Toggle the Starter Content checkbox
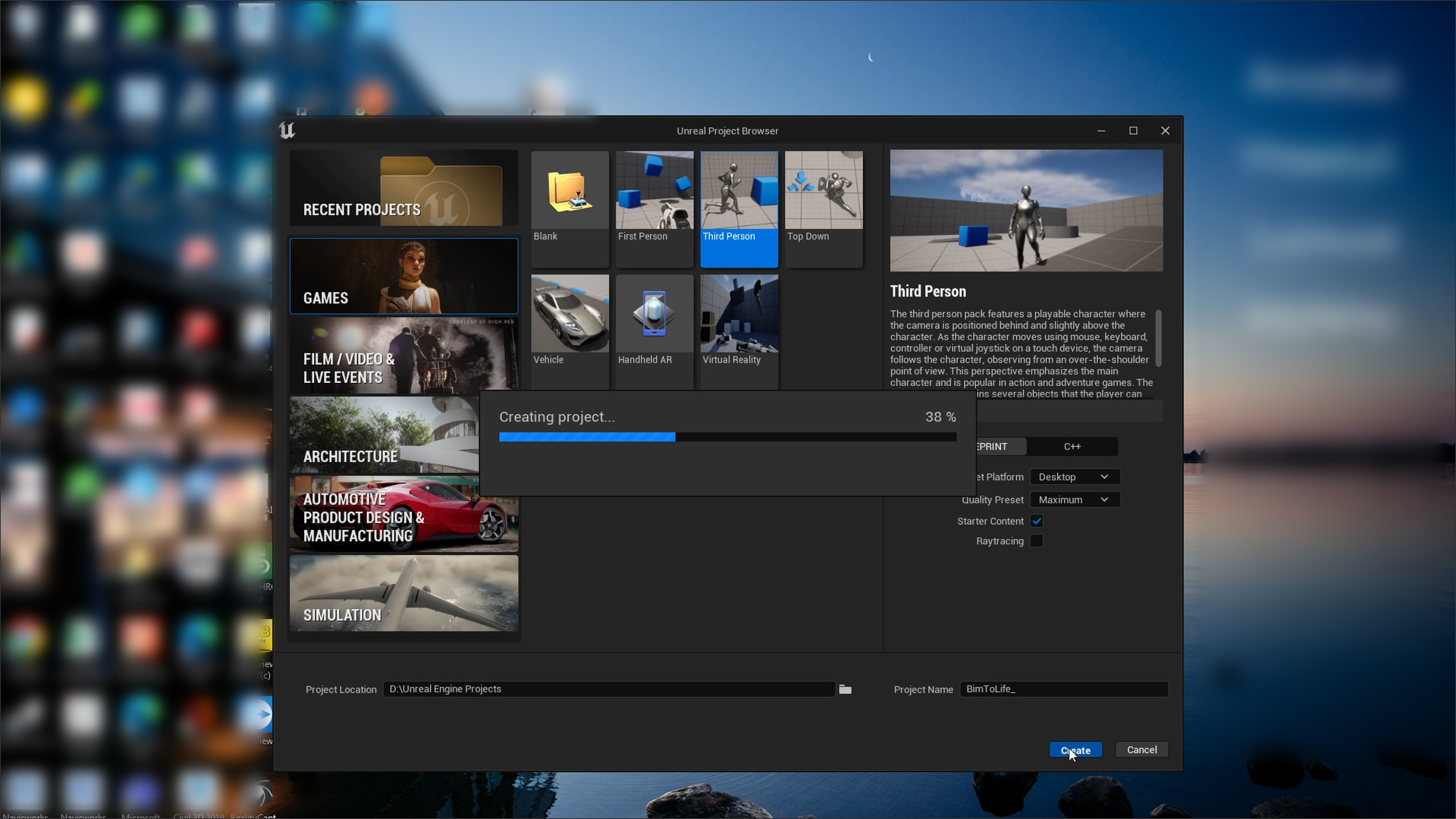Screen dimensions: 1456x819 point(1037,521)
